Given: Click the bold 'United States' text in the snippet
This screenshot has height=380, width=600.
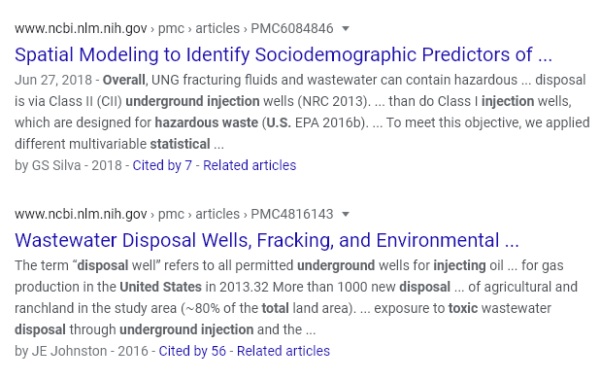Looking at the screenshot, I should pyautogui.click(x=160, y=287).
